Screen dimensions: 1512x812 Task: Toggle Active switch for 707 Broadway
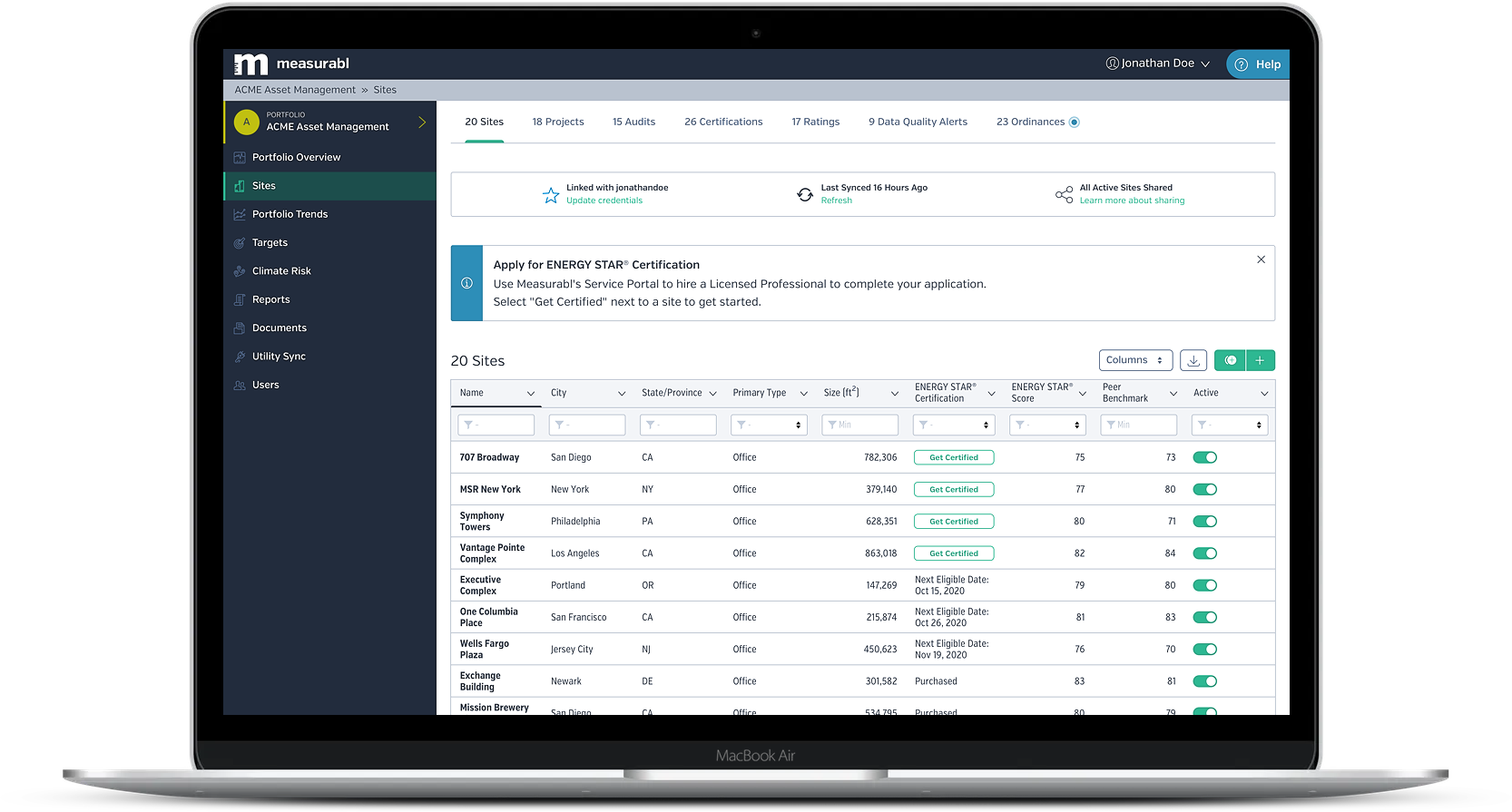1205,457
